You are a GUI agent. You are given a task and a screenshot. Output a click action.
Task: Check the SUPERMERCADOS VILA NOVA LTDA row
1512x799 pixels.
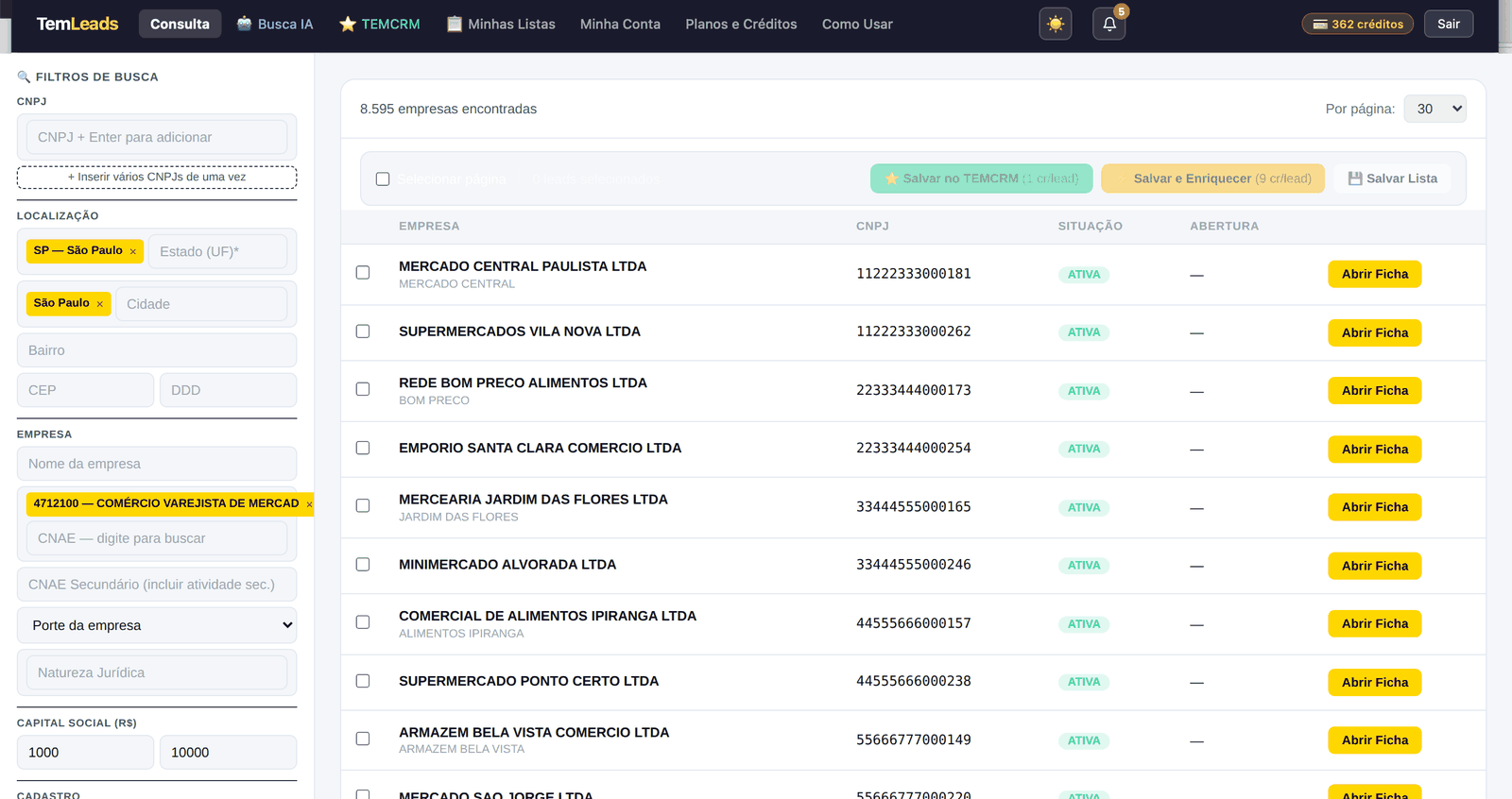click(363, 331)
